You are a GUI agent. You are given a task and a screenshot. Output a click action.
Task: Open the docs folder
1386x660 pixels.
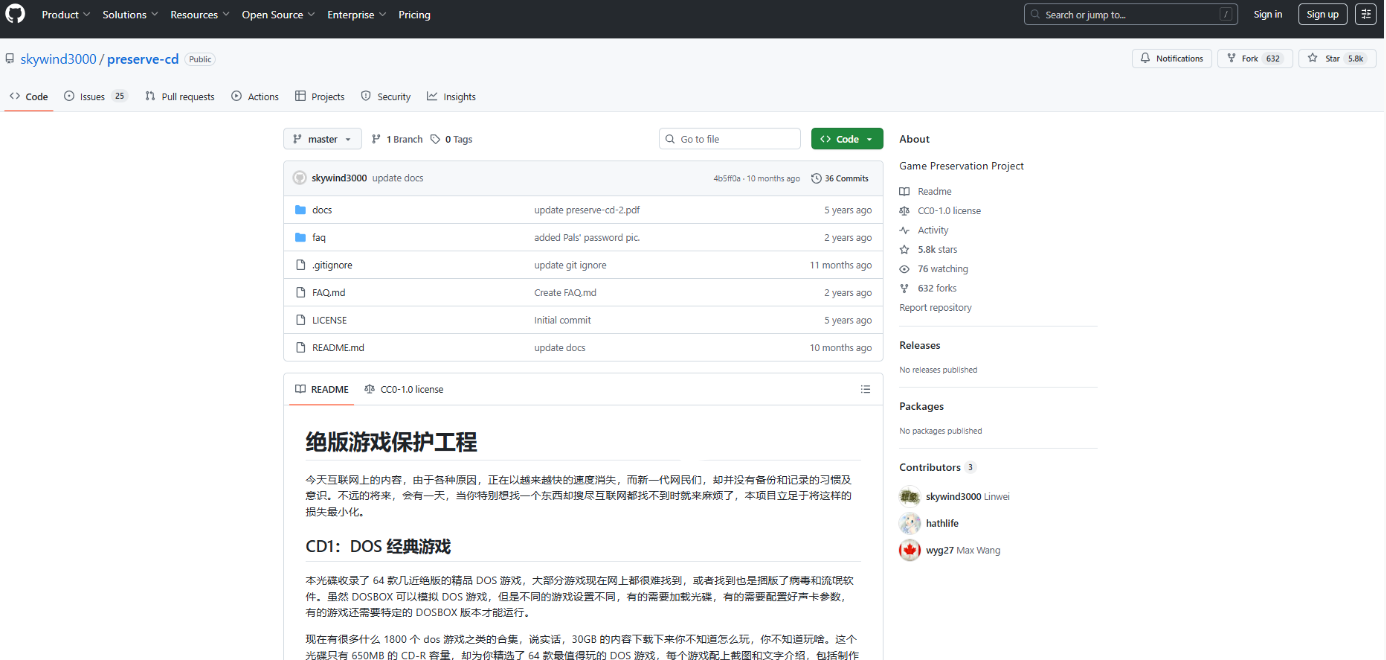point(322,210)
